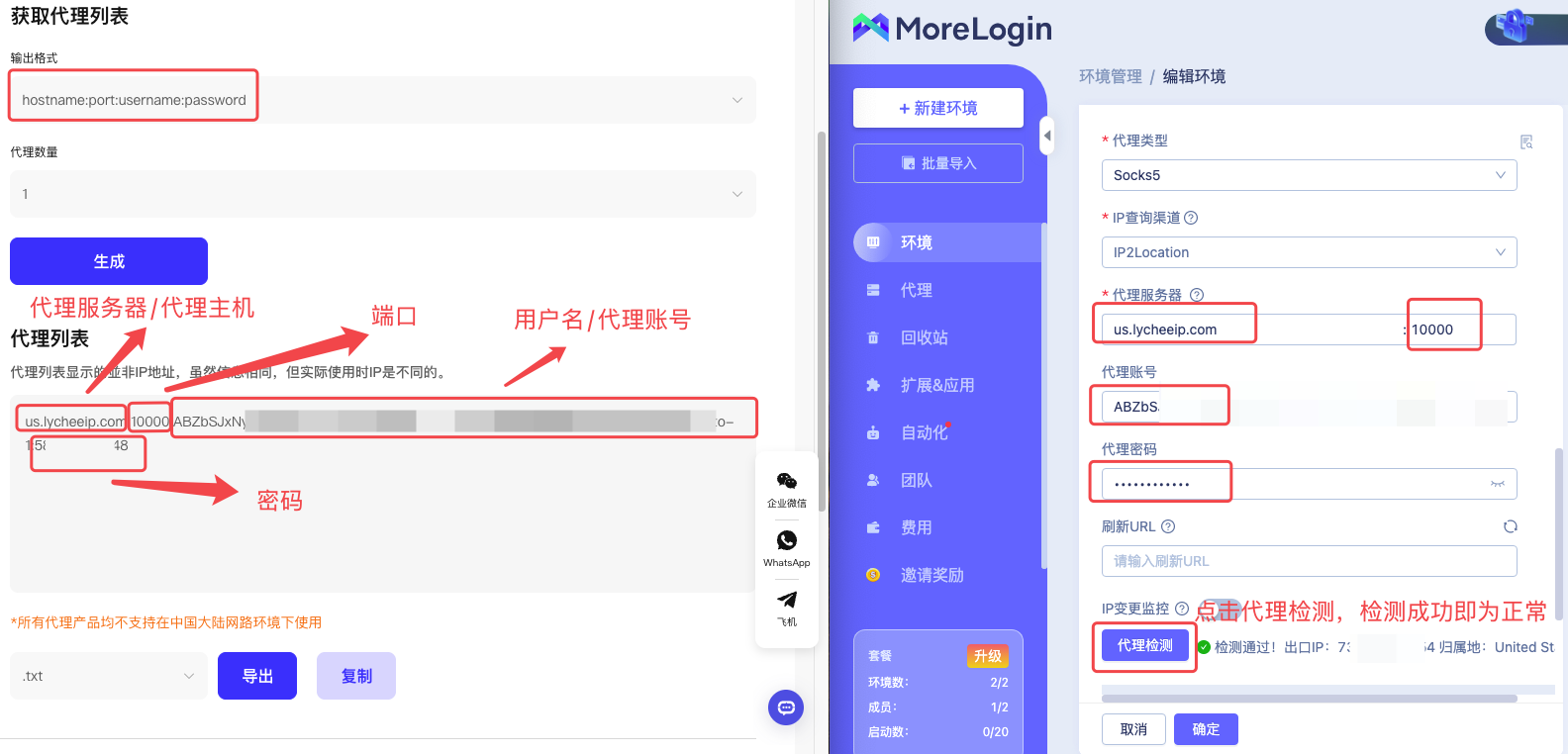Open the WeChat Work (企业微信) contact icon
The width and height of the screenshot is (1568, 754).
coord(787,489)
